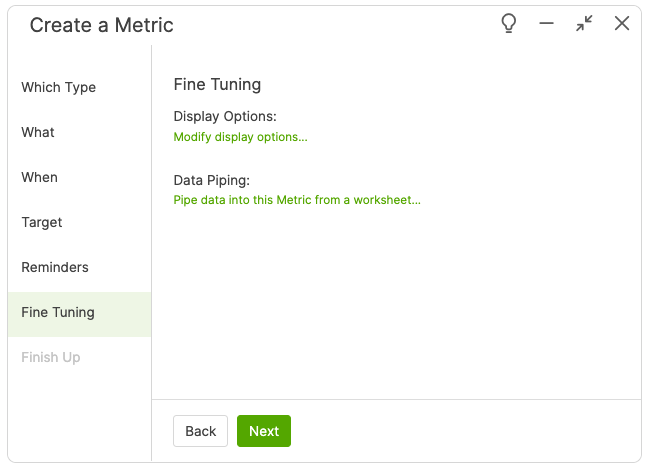Click the Fine Tuning panel heading
649x468 pixels.
217,85
